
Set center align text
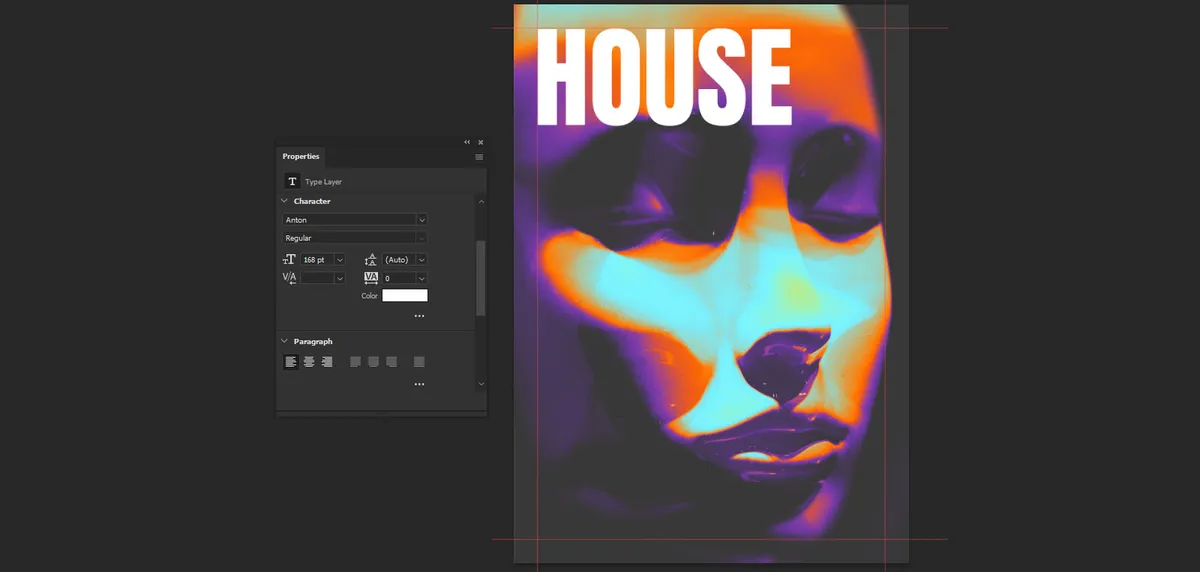pyautogui.click(x=309, y=362)
